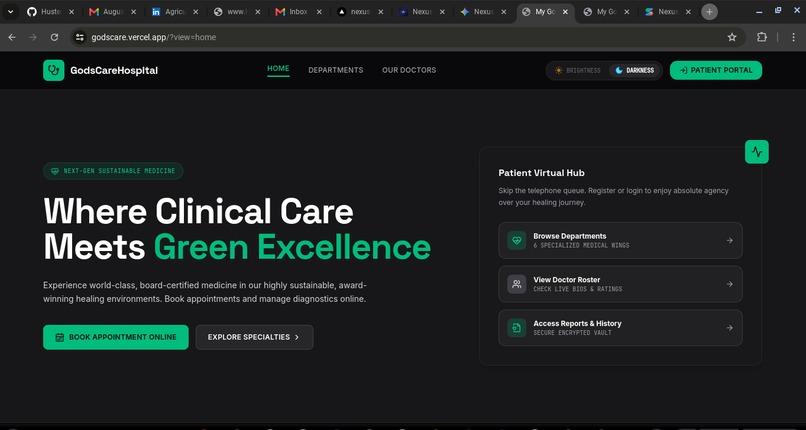The height and width of the screenshot is (430, 806).
Task: Click arrow on Browse Departments row
Action: [729, 240]
